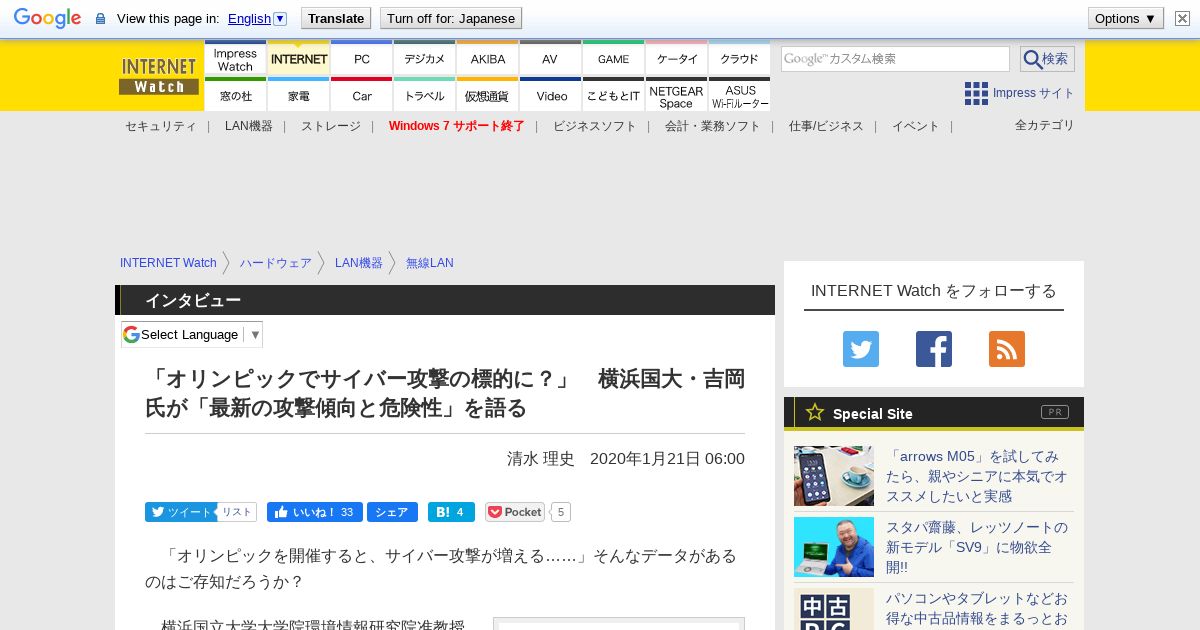Open the NETGEAR Space tab
The width and height of the screenshot is (1200, 630).
click(677, 95)
